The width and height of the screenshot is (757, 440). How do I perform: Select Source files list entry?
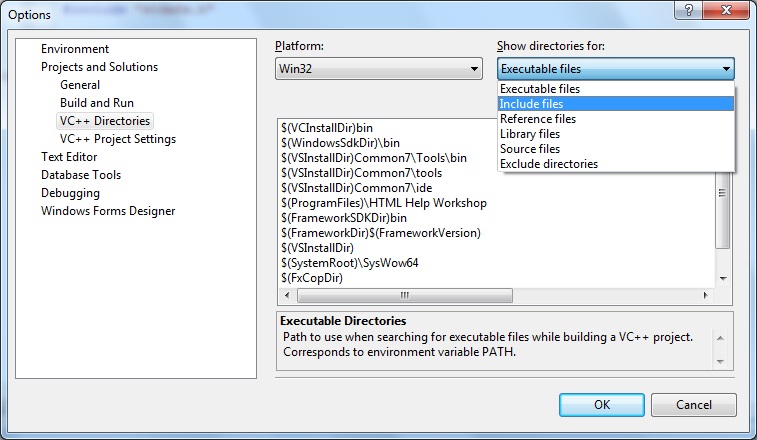pos(530,149)
